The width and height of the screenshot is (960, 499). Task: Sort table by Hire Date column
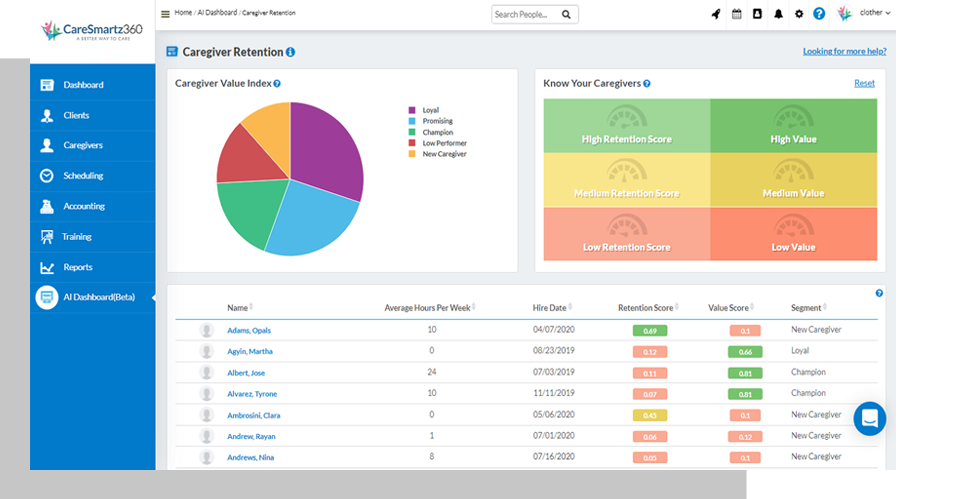[550, 308]
